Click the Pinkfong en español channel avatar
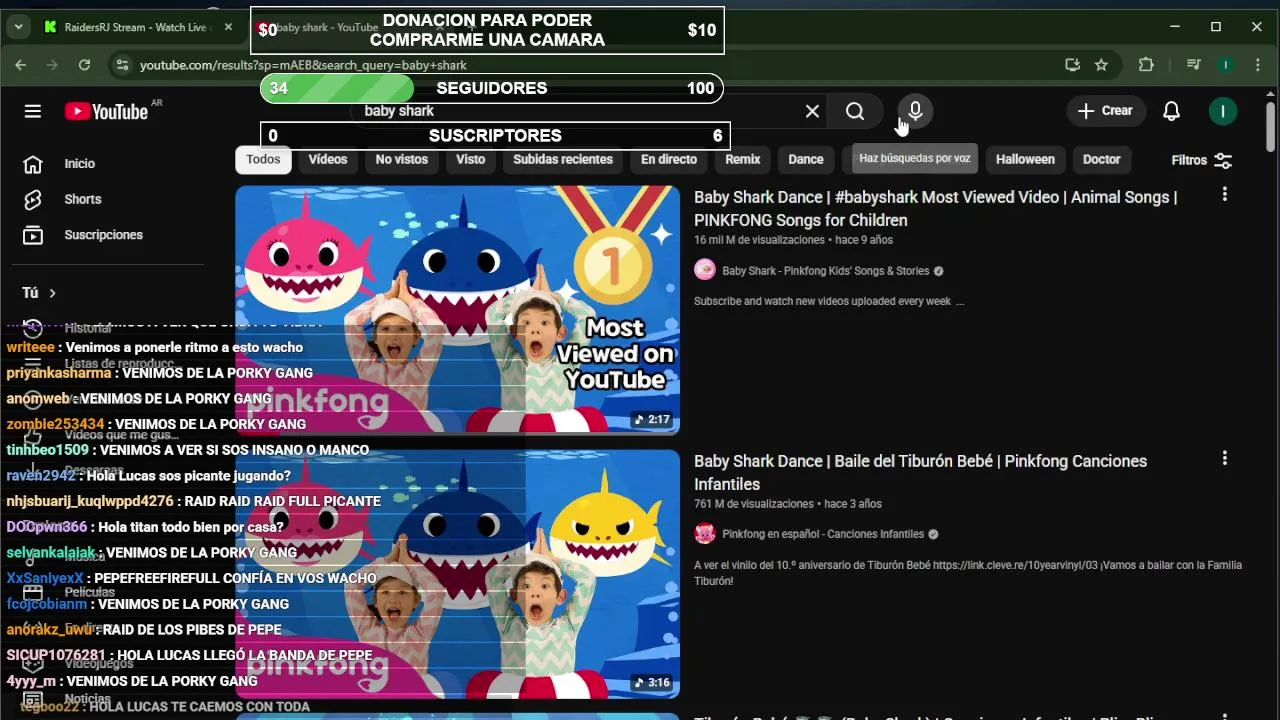The height and width of the screenshot is (720, 1280). tap(705, 534)
